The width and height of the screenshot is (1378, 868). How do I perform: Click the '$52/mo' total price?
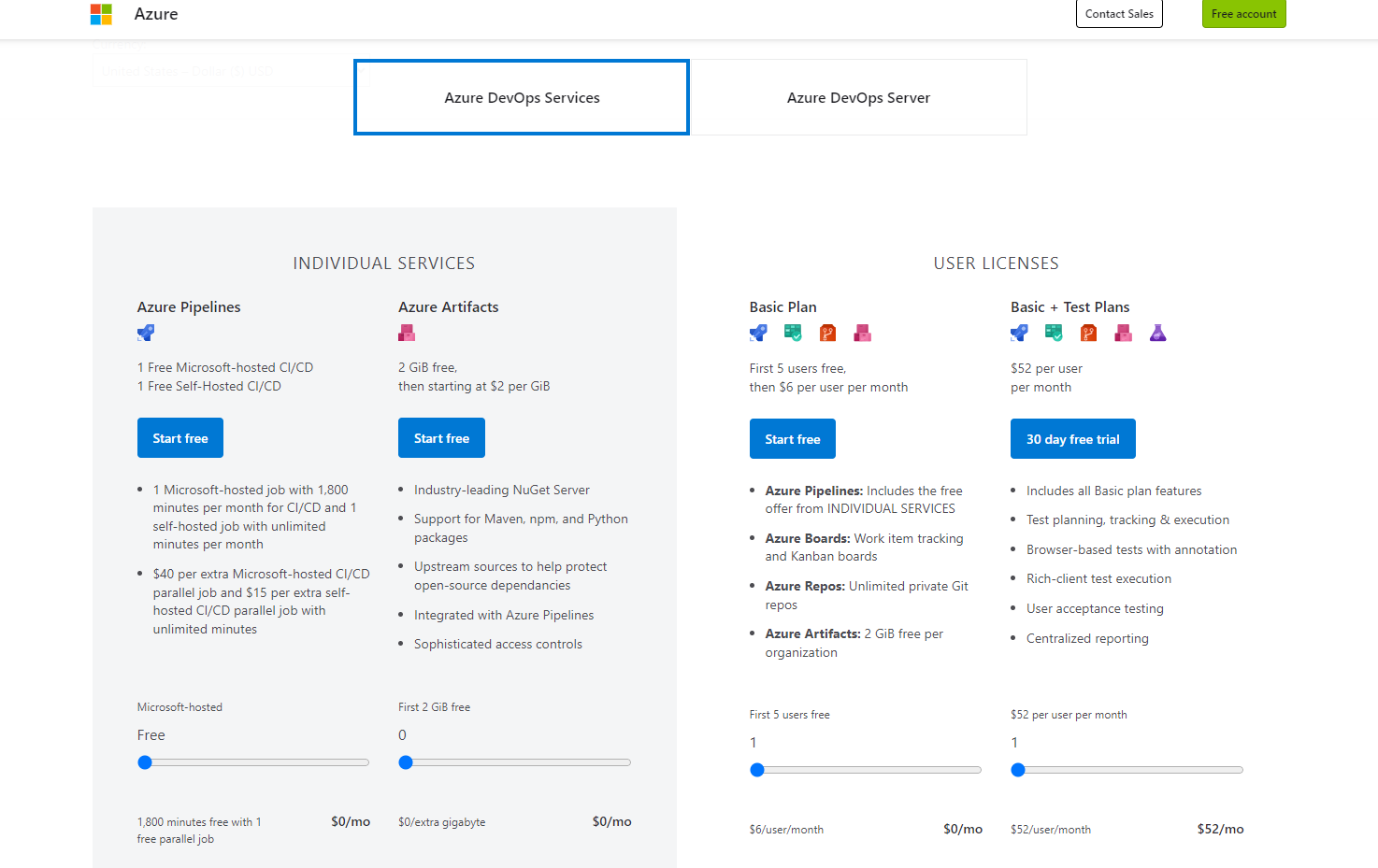pyautogui.click(x=1220, y=829)
